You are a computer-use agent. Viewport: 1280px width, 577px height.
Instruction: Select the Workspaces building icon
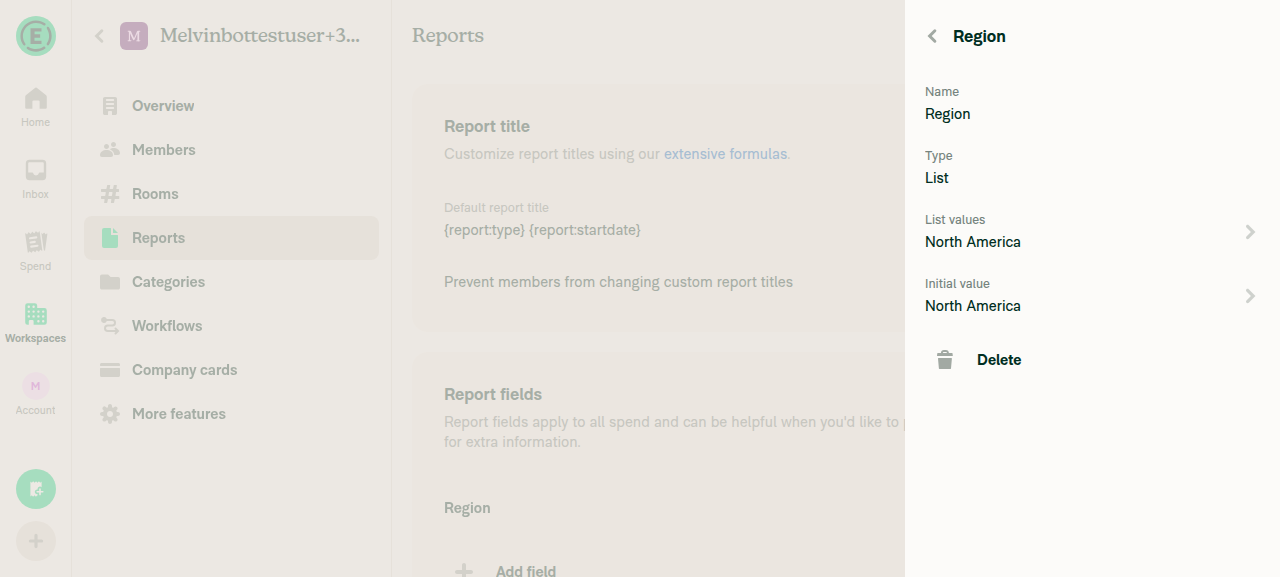point(36,314)
